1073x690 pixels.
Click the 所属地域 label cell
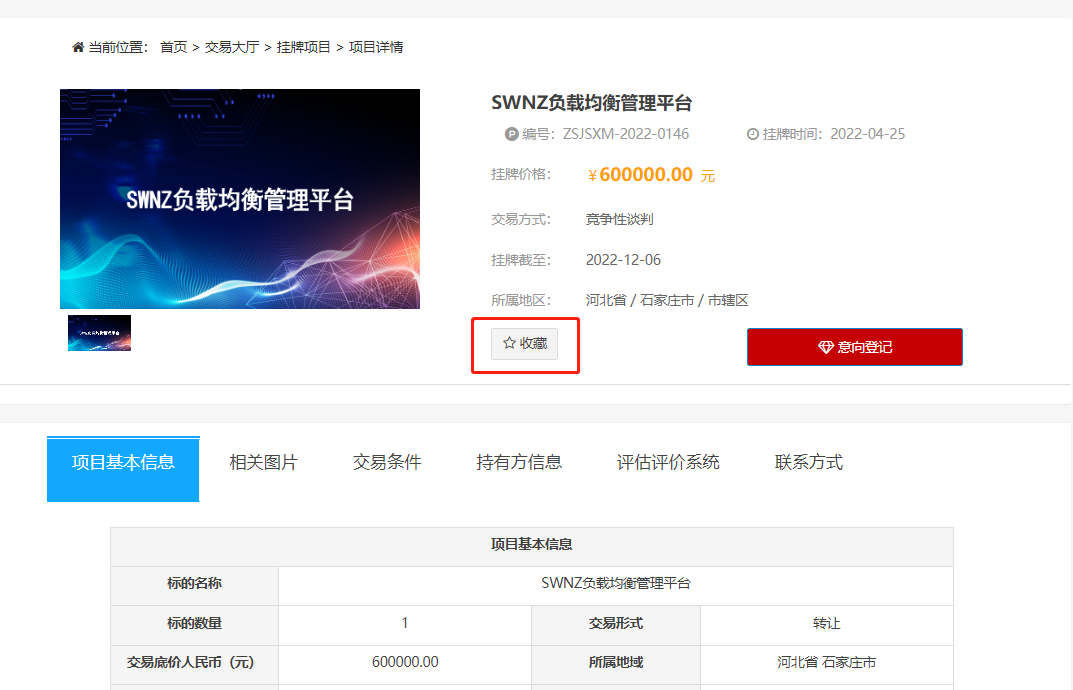tap(616, 665)
